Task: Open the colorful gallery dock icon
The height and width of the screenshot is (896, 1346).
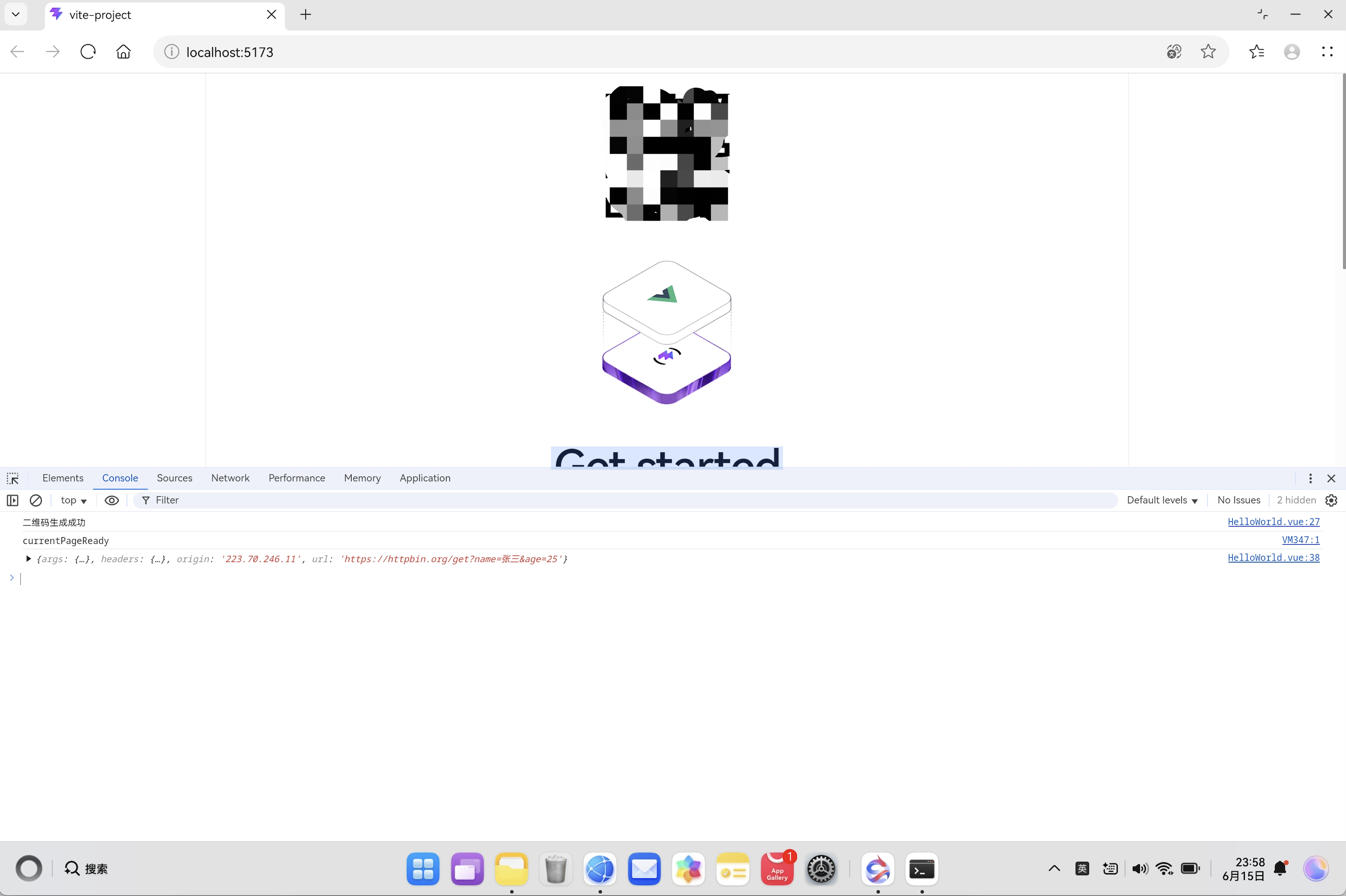Action: coord(688,869)
